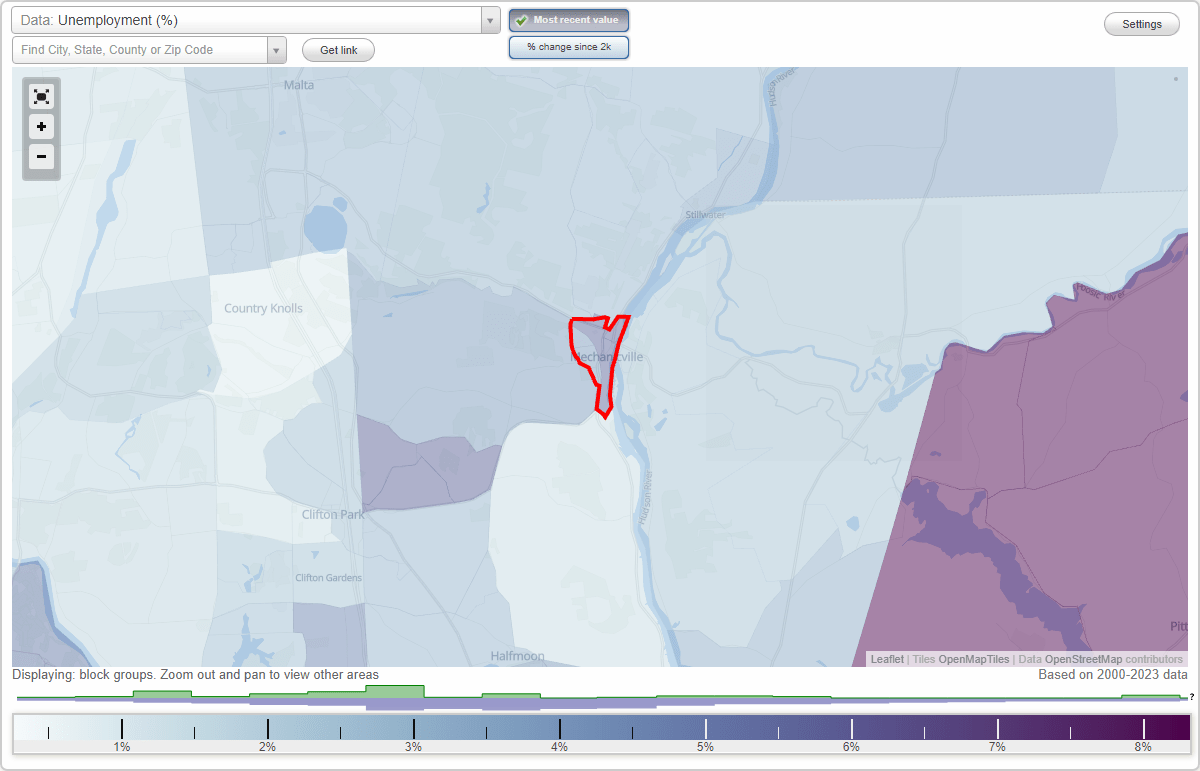Viewport: 1200px width, 771px height.
Task: Open the Settings panel
Action: (x=1141, y=23)
